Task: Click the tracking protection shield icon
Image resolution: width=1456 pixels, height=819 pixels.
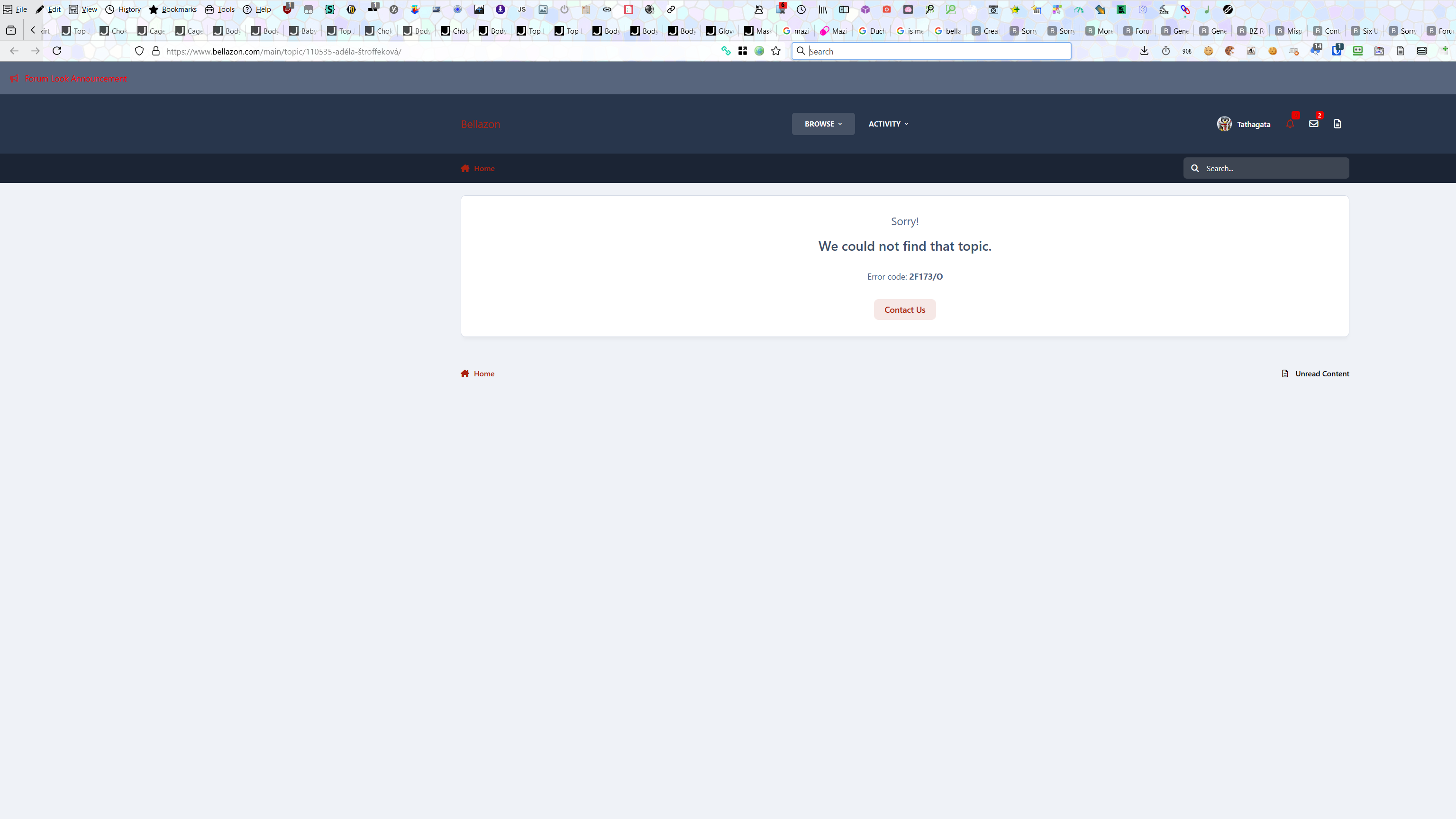Action: (x=139, y=51)
